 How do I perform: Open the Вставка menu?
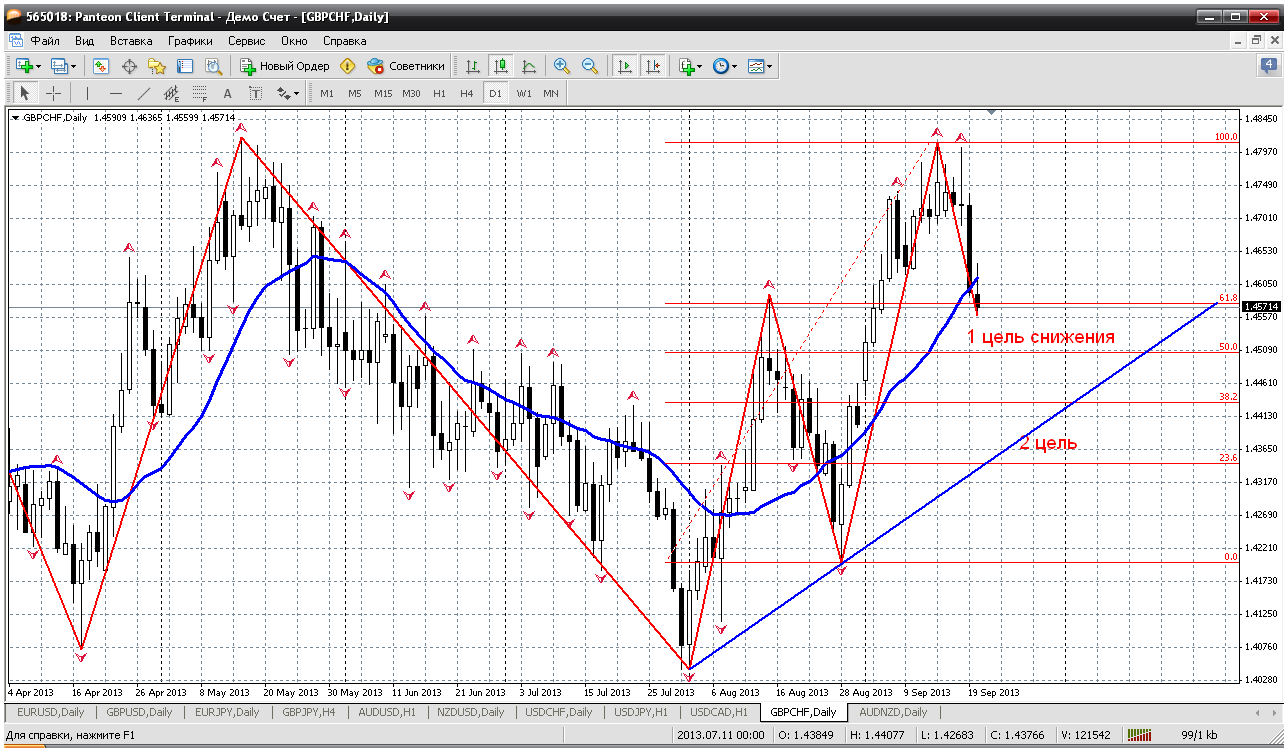(131, 41)
